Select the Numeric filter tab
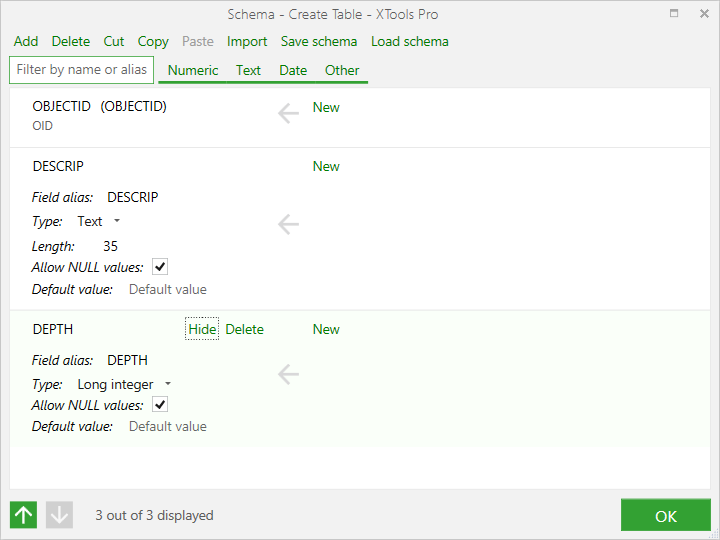 tap(193, 70)
